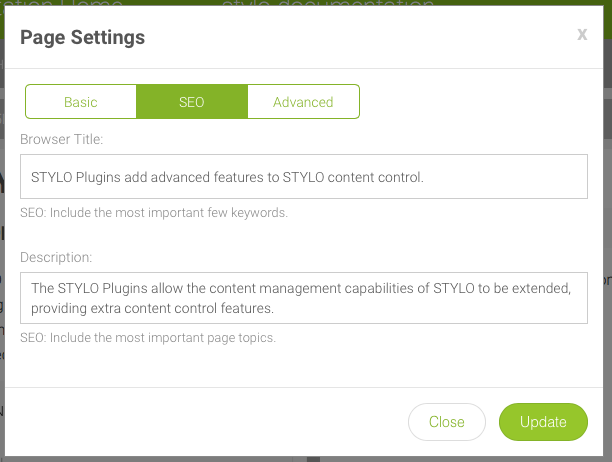Click the 'most important page topics' hint
Viewport: 612px width, 462px height.
[x=147, y=337]
